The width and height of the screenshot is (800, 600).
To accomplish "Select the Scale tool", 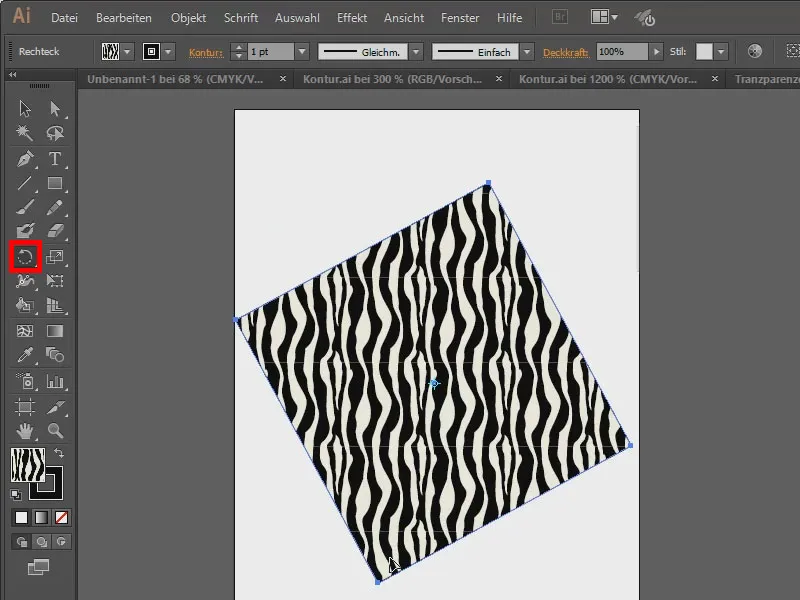I will coord(55,257).
